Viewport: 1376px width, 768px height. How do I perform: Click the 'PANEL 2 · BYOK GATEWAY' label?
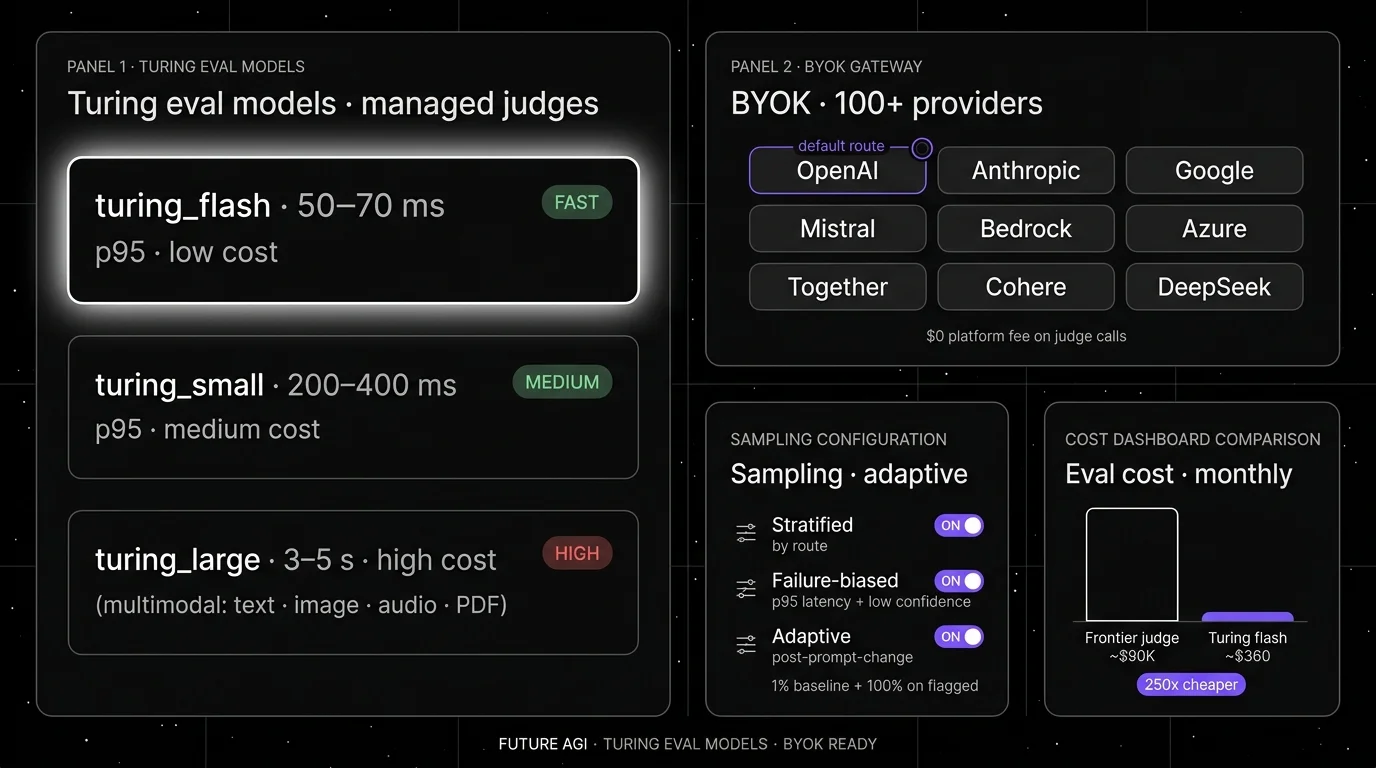coord(827,67)
